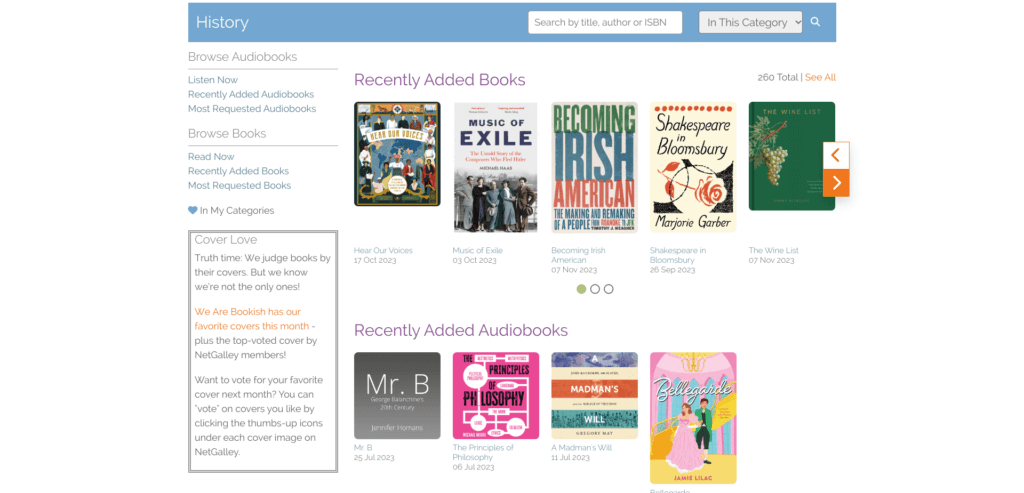
Task: Click the Cover Love heading
Action: point(226,240)
